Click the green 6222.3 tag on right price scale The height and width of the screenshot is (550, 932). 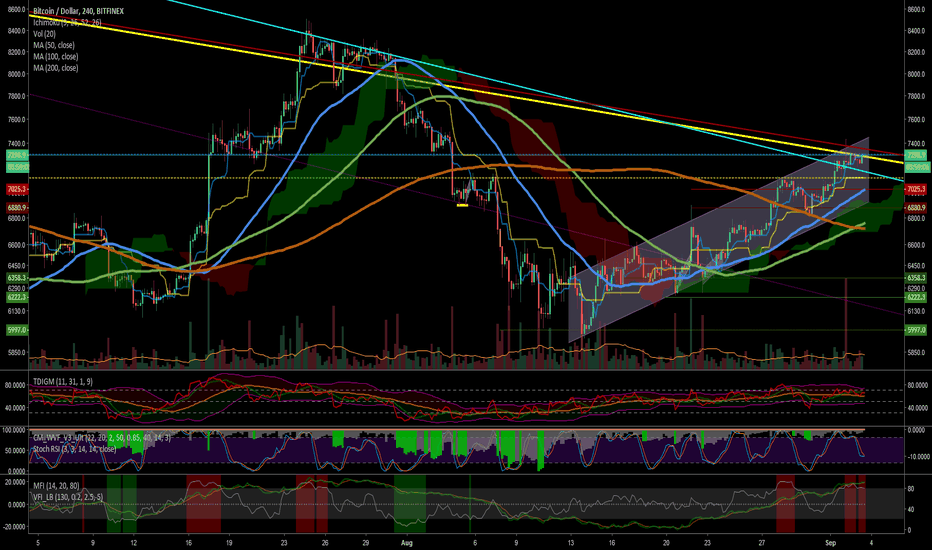point(916,297)
